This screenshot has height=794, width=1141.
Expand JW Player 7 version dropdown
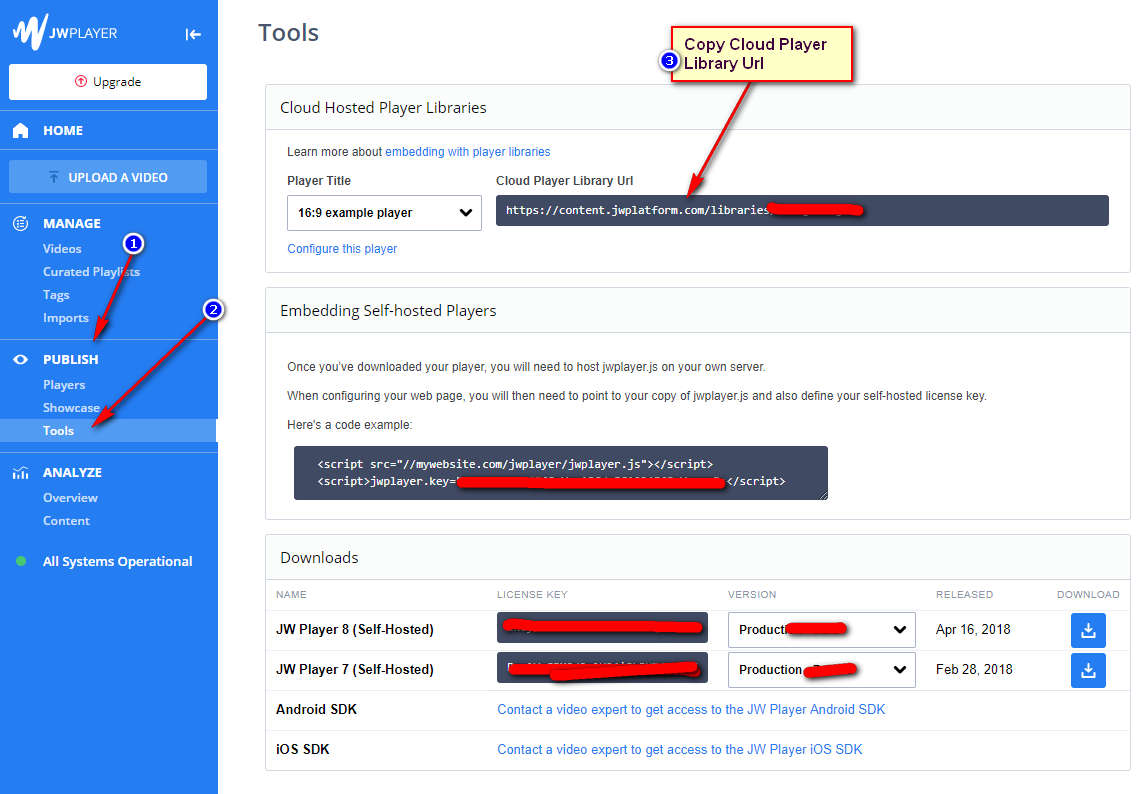click(x=821, y=670)
